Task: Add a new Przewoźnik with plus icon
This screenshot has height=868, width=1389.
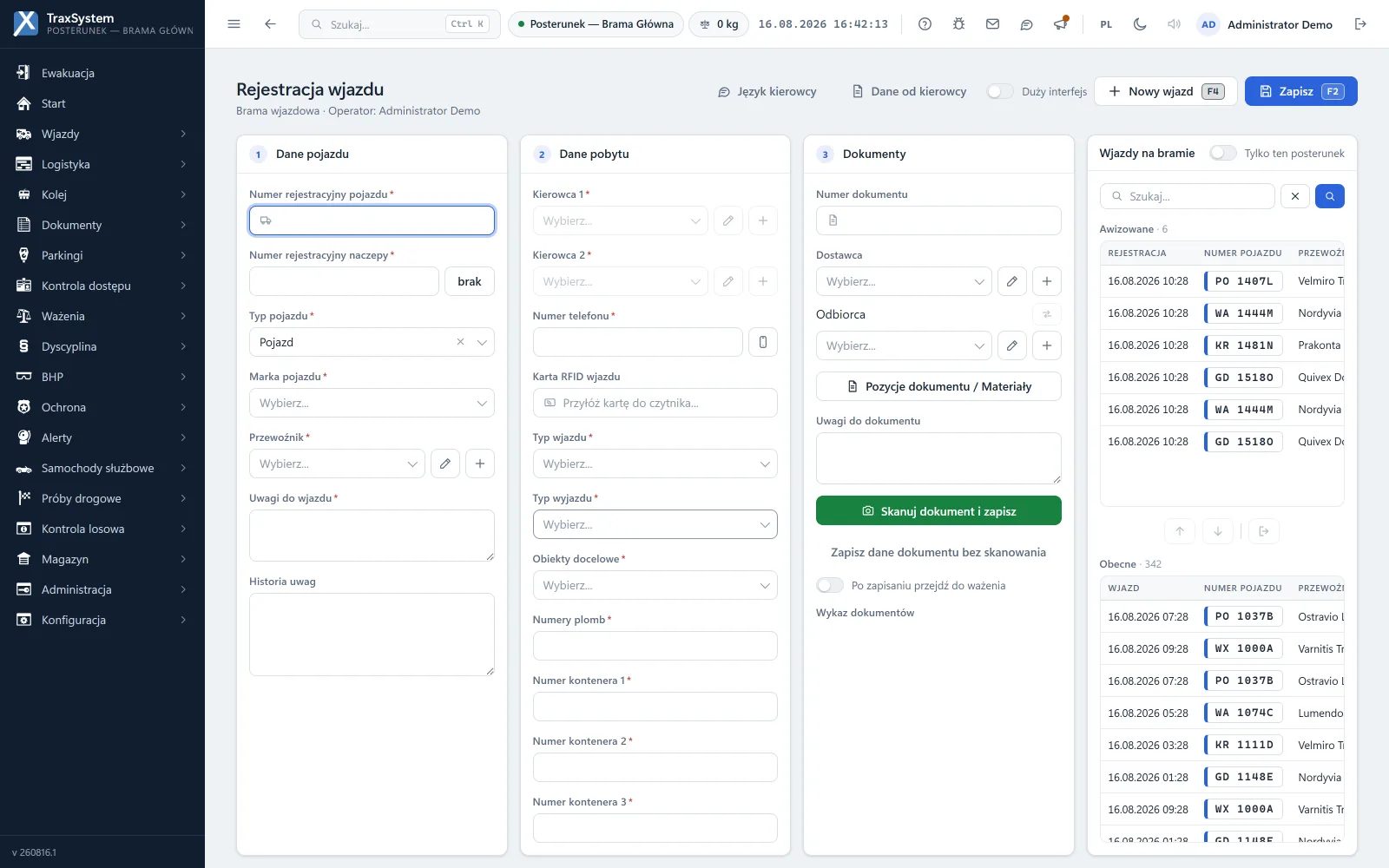Action: [x=480, y=464]
